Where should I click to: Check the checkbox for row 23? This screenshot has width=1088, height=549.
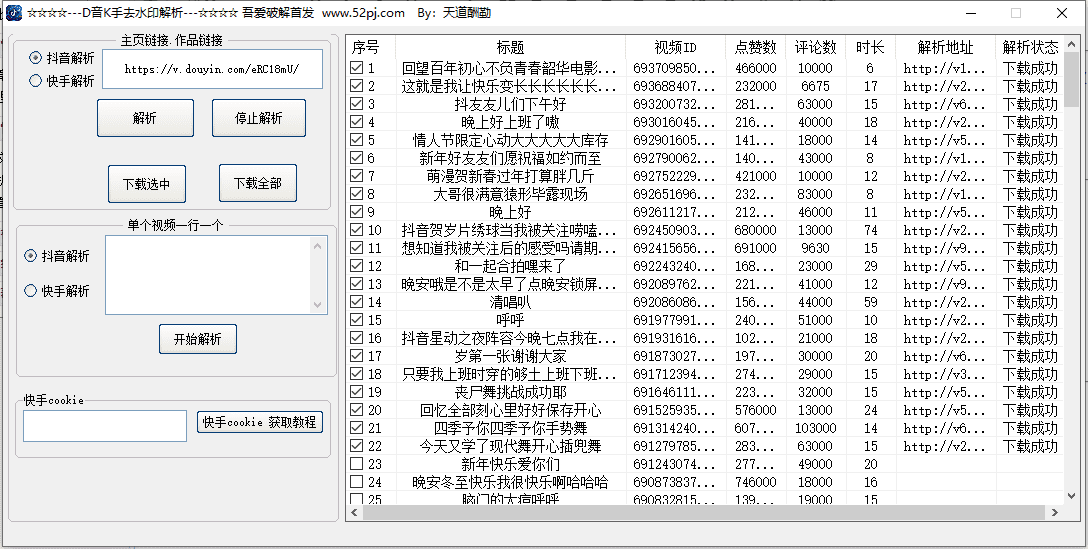pyautogui.click(x=357, y=464)
